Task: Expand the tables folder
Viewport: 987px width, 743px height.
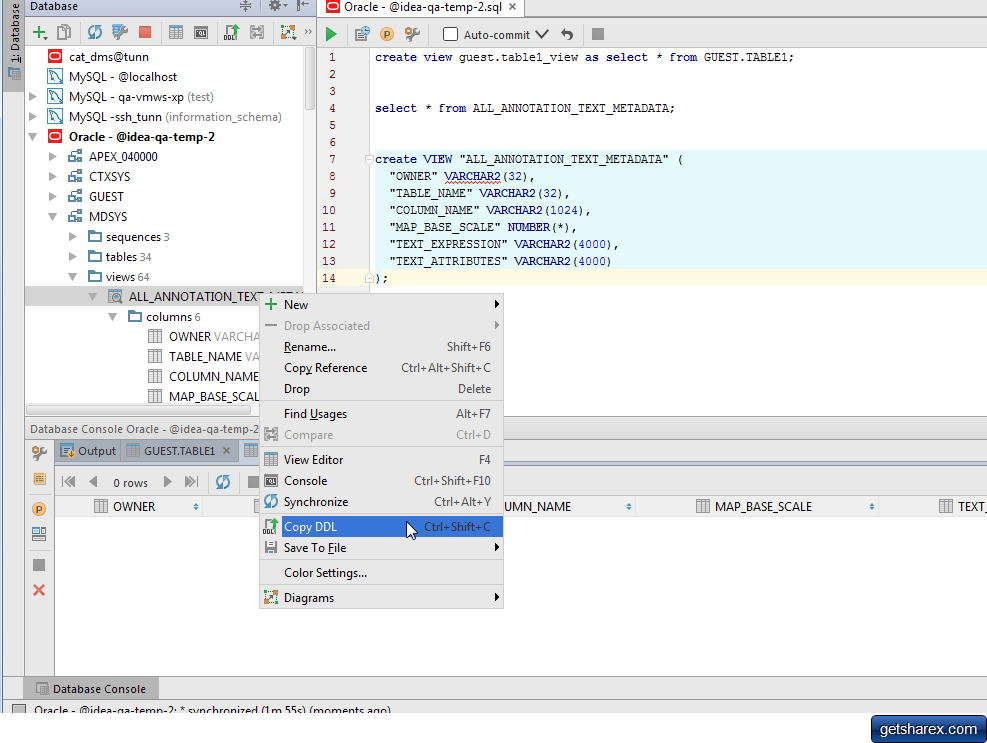Action: coord(73,257)
